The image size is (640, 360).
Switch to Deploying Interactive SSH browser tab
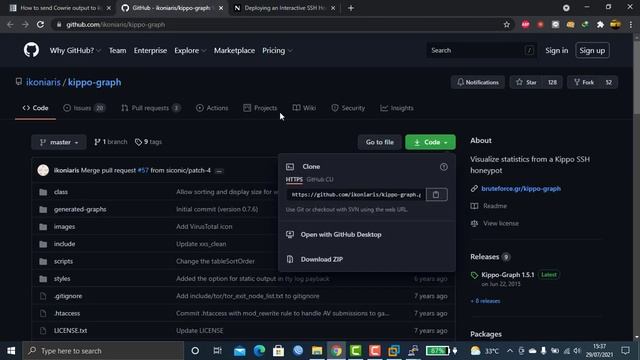pyautogui.click(x=284, y=8)
